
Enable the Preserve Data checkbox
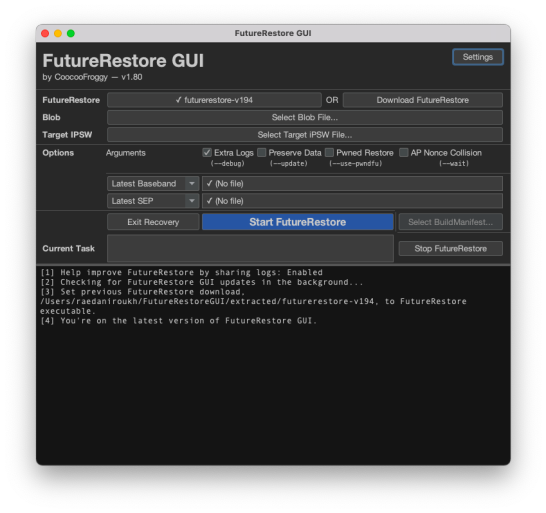point(262,153)
